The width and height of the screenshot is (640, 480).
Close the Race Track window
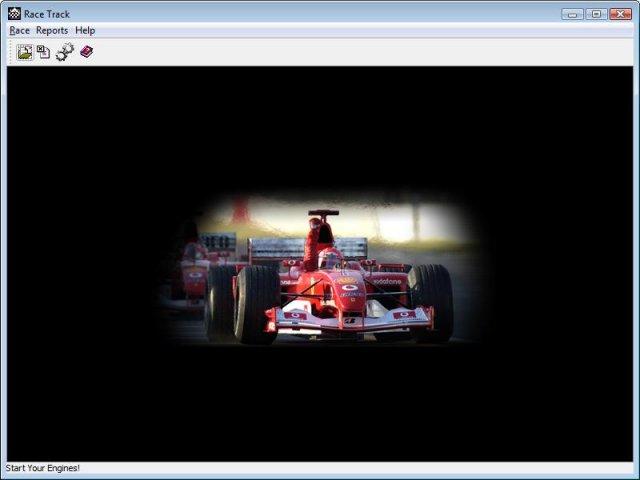621,14
